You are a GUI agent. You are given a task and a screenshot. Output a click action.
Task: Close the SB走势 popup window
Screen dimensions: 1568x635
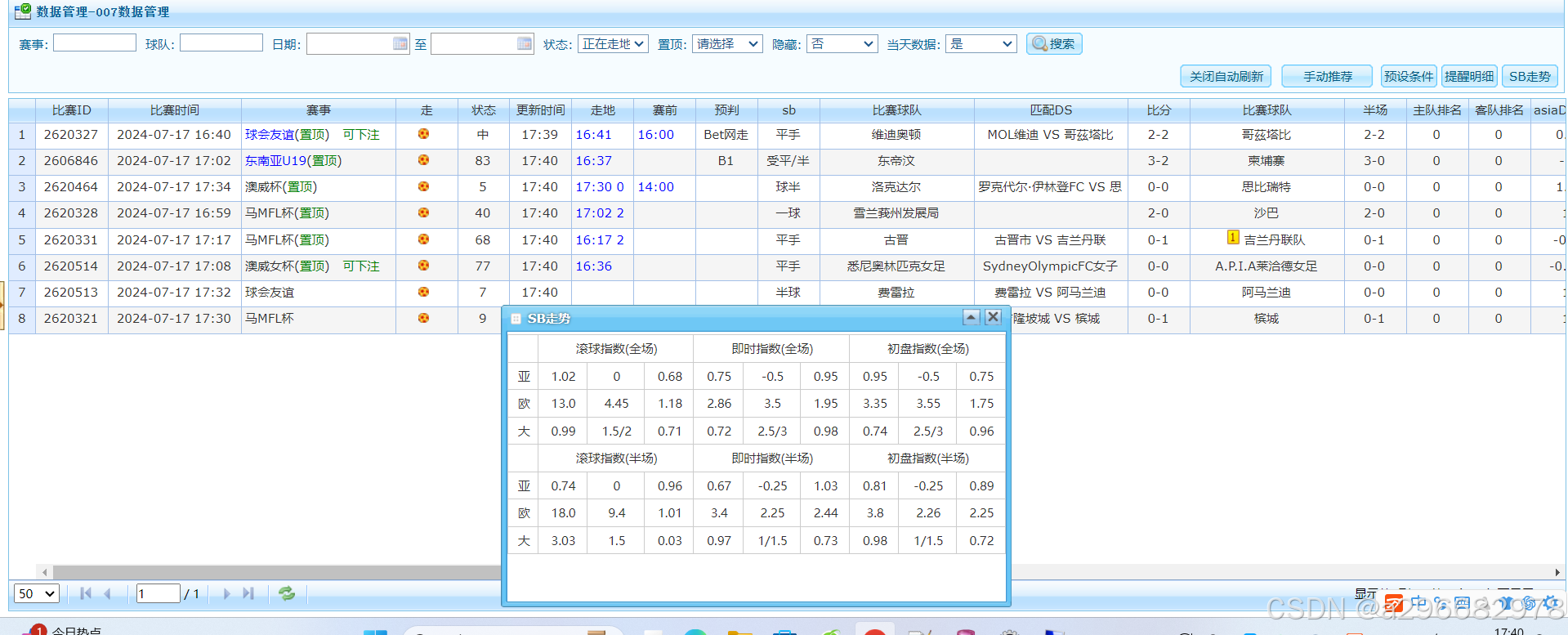tap(993, 317)
